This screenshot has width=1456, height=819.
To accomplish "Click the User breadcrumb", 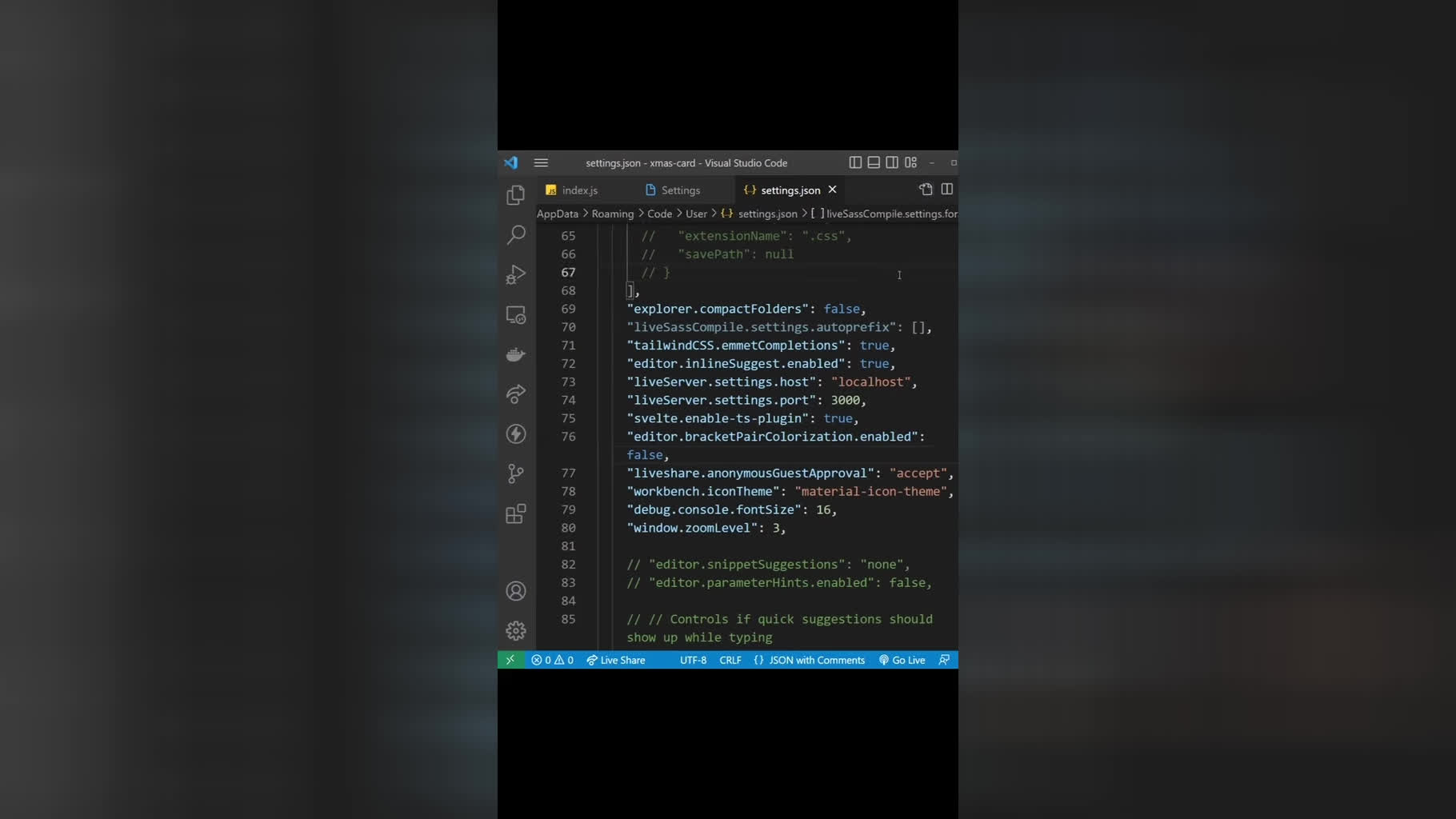I will click(697, 214).
